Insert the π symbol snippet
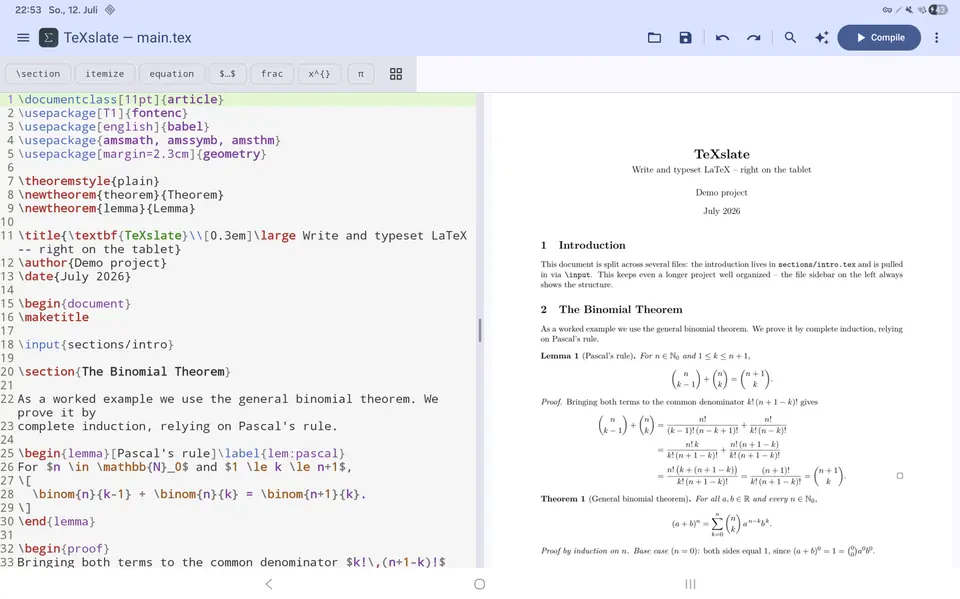This screenshot has width=960, height=599. coord(361,73)
